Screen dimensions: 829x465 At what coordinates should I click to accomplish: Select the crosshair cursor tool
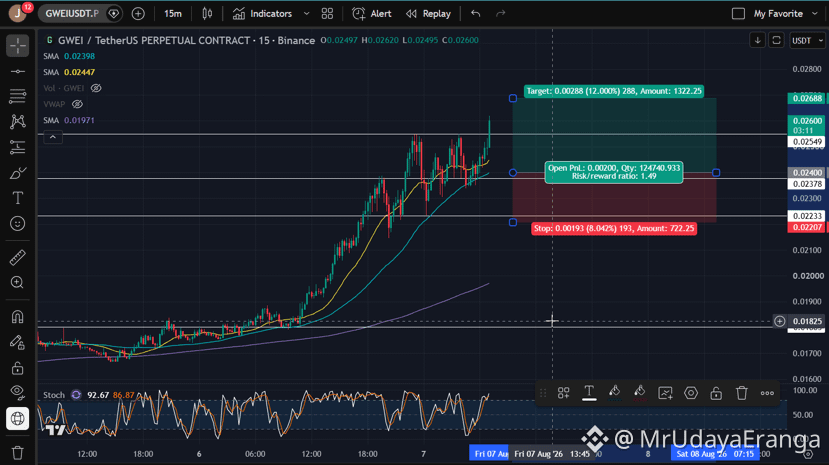(17, 46)
